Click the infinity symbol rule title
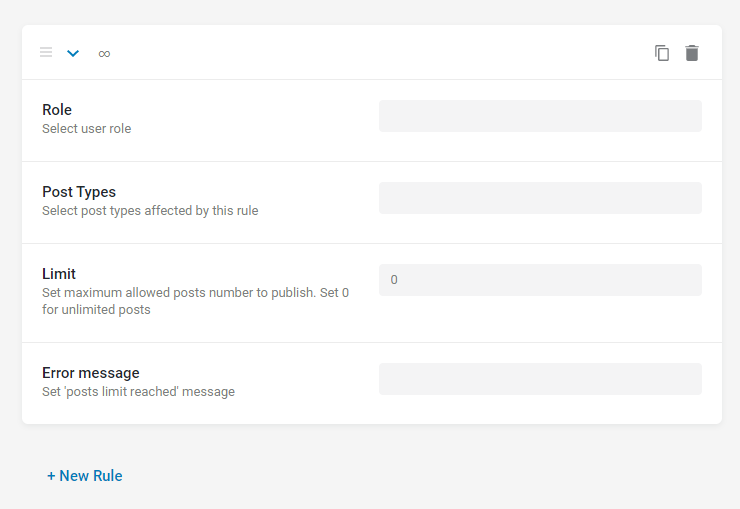740x509 pixels. tap(104, 54)
